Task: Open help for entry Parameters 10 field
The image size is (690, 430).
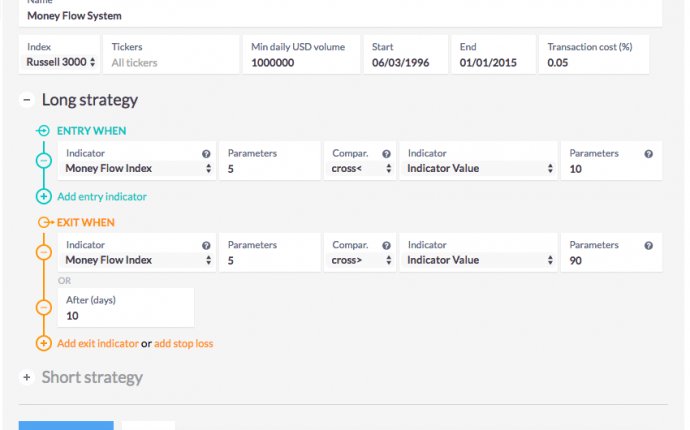Action: point(649,154)
